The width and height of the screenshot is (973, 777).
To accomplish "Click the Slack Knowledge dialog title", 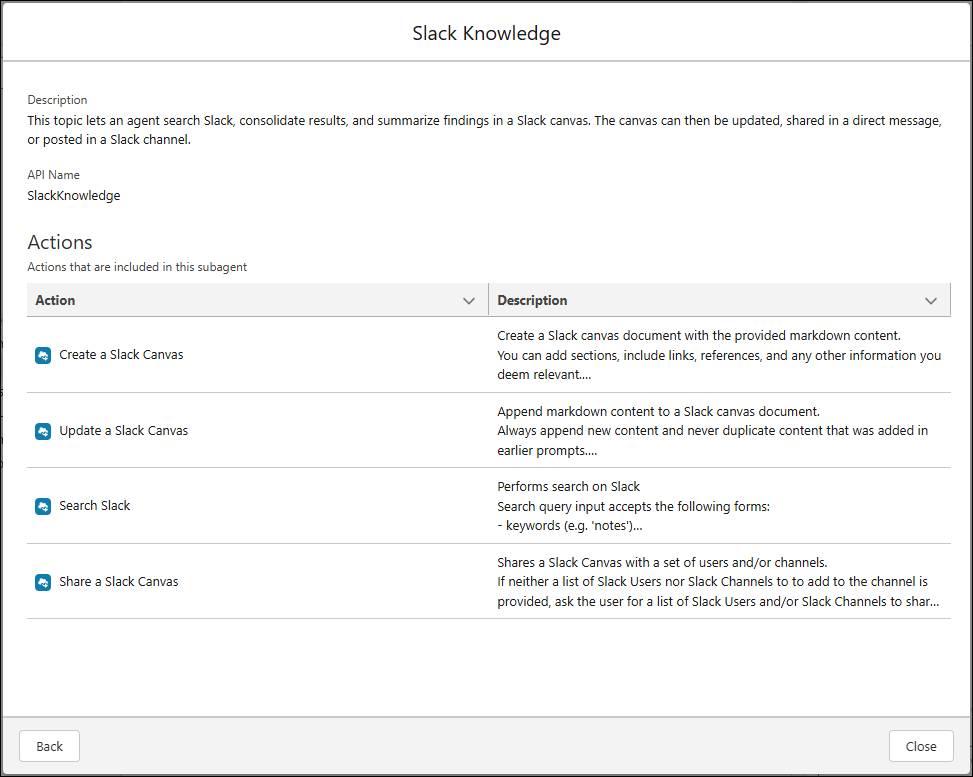I will tap(486, 33).
